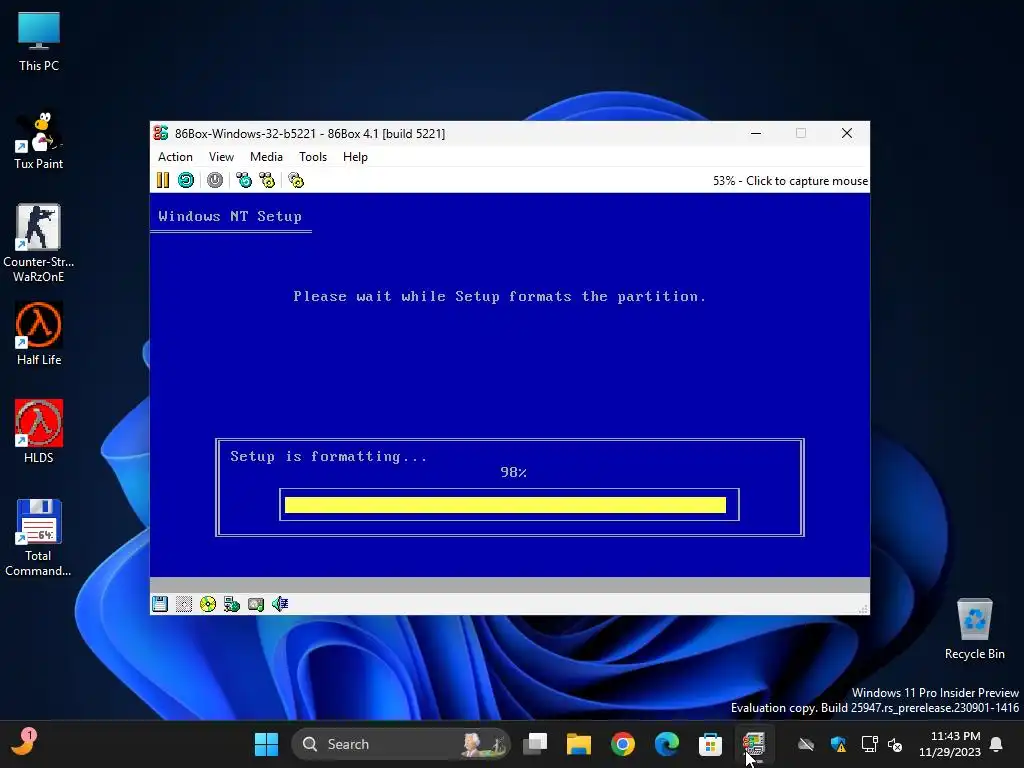Click the network status bar icon
1024x768 pixels.
232,604
